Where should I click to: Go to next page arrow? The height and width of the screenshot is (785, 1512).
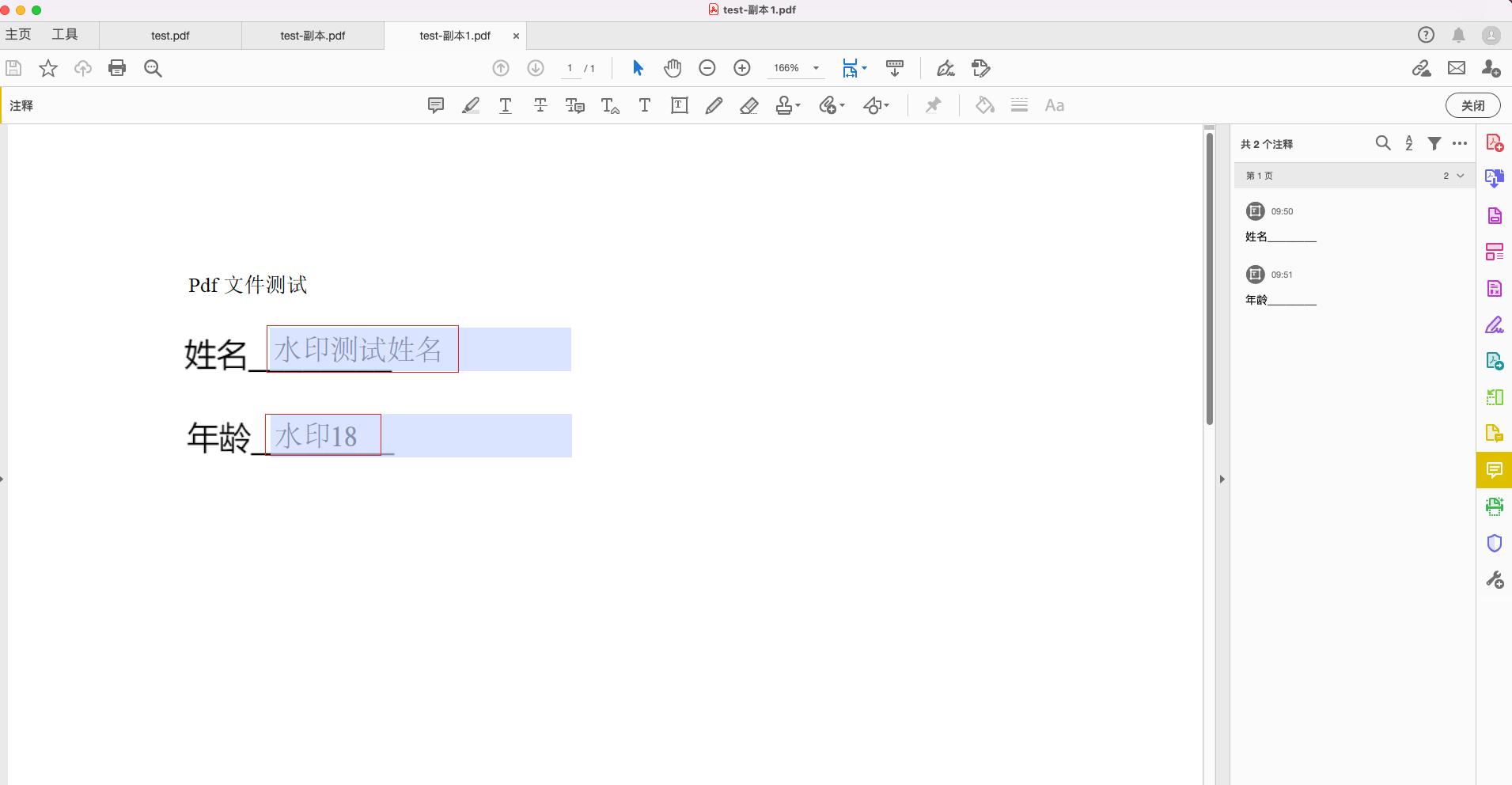(x=536, y=68)
